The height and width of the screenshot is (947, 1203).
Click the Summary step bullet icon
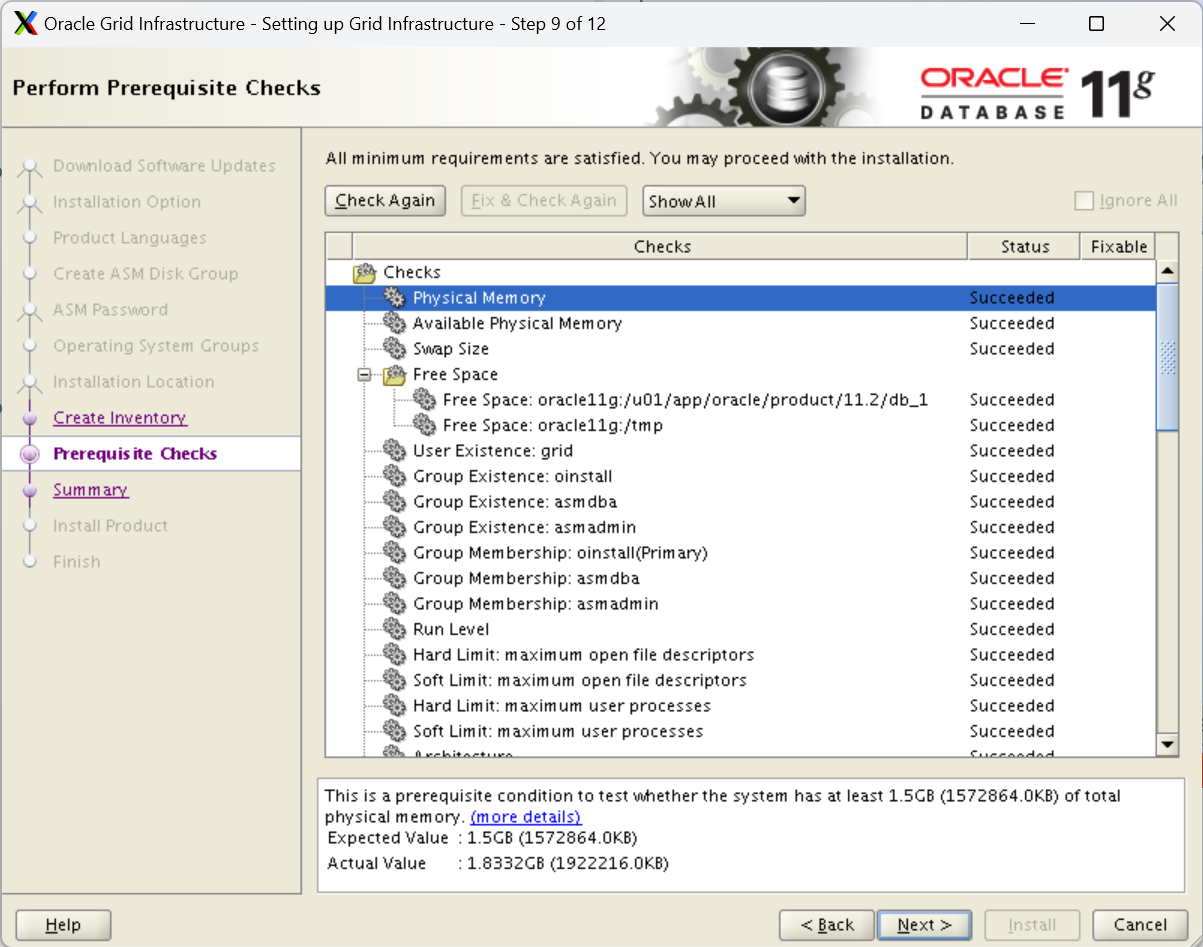(x=31, y=490)
